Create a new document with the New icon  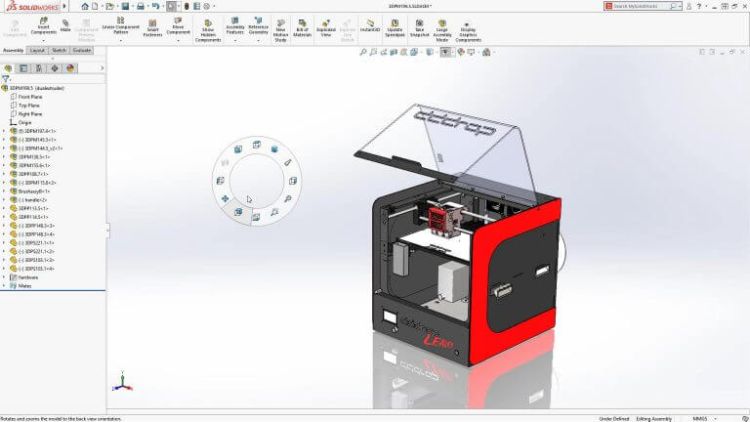tap(95, 6)
